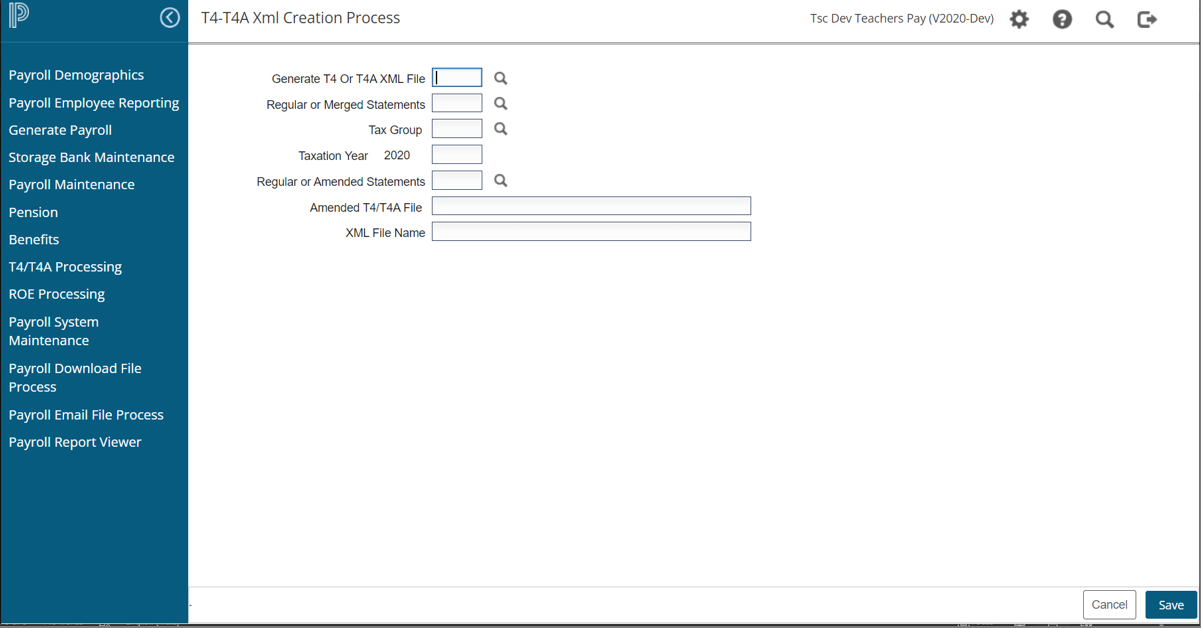Collapse the sidebar with the back arrow icon
The height and width of the screenshot is (628, 1201).
170,18
